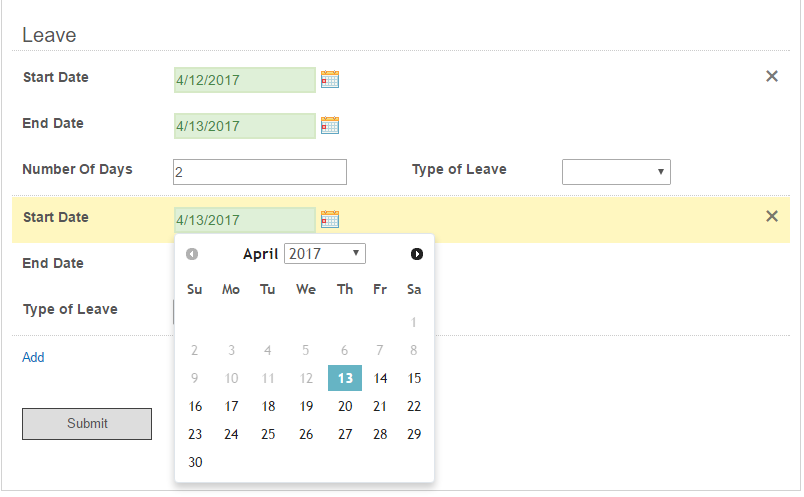The width and height of the screenshot is (804, 497).
Task: Open calendar icon for first Start Date
Action: pyautogui.click(x=330, y=79)
